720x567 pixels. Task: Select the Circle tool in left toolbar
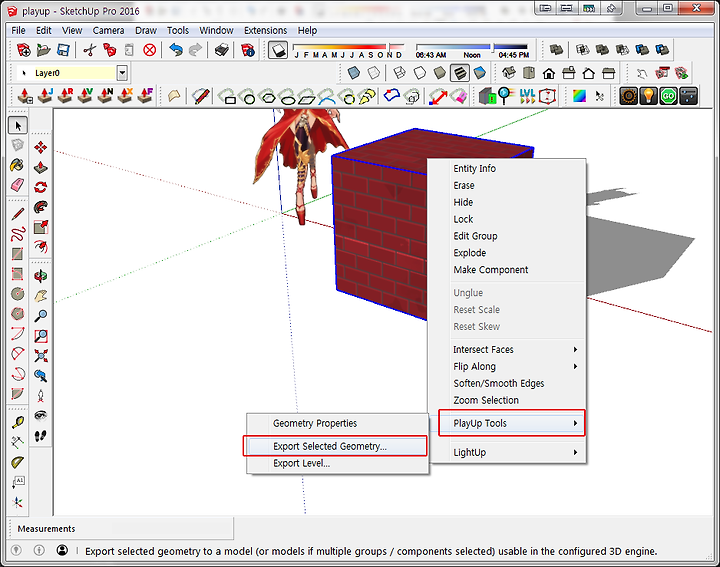17,294
